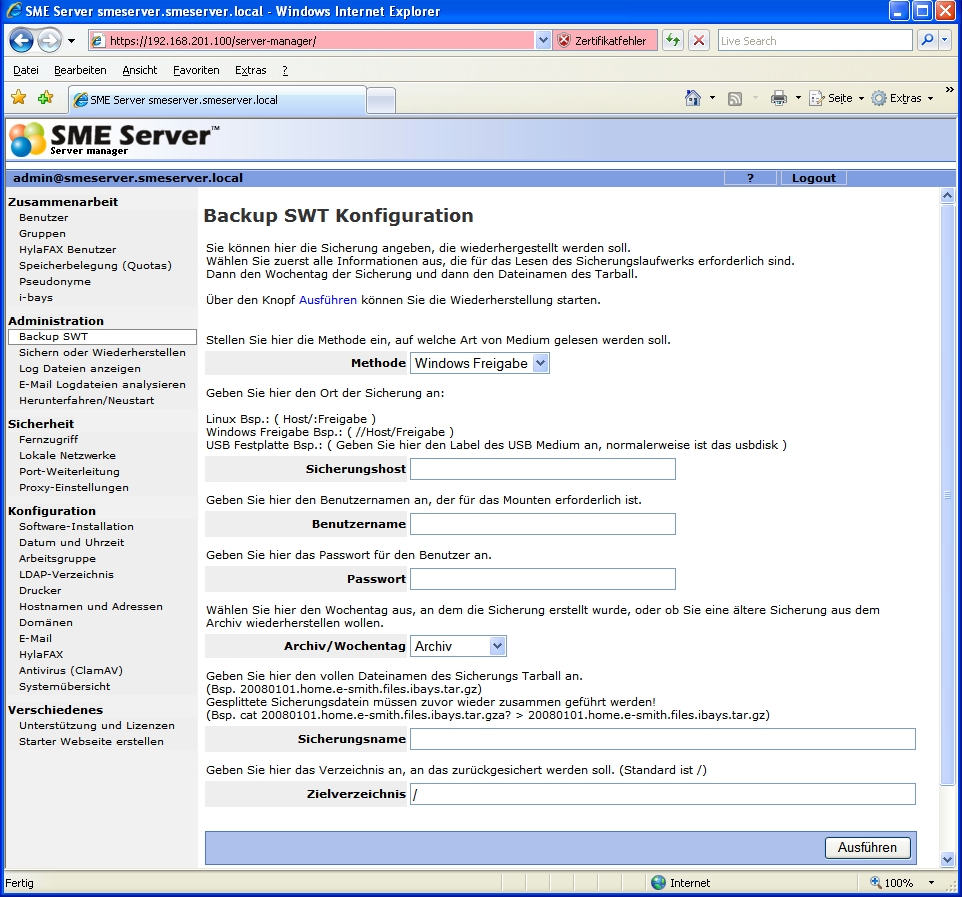
Task: Click the Passwort input field
Action: coord(543,579)
